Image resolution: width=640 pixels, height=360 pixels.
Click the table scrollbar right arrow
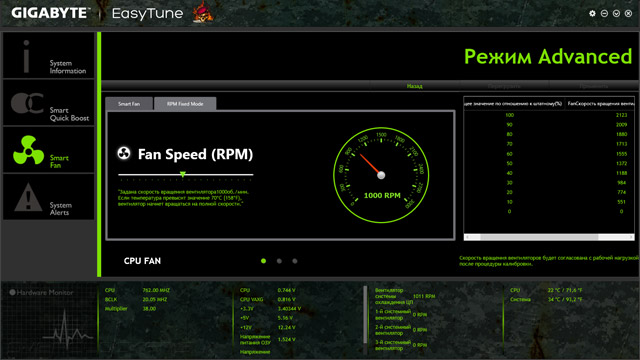point(631,237)
